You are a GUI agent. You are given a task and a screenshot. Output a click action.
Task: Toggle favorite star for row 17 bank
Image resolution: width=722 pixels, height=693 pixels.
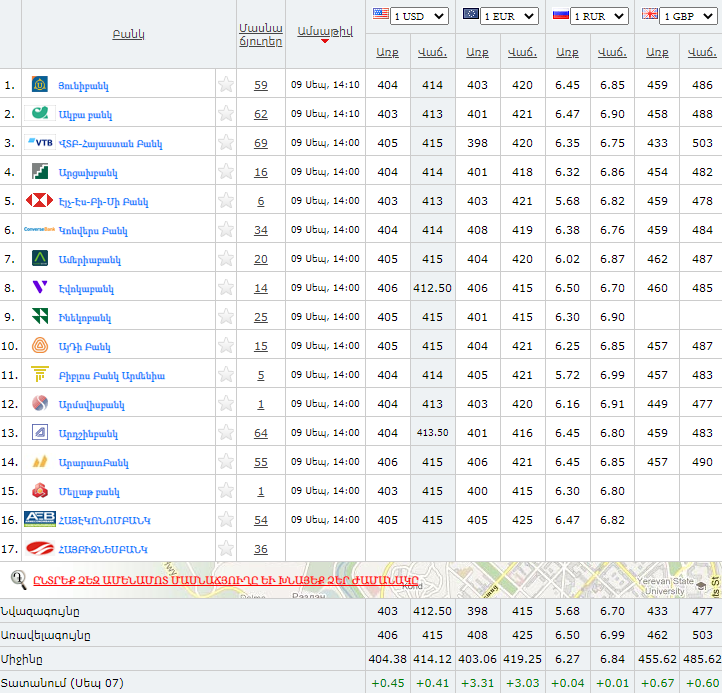226,548
